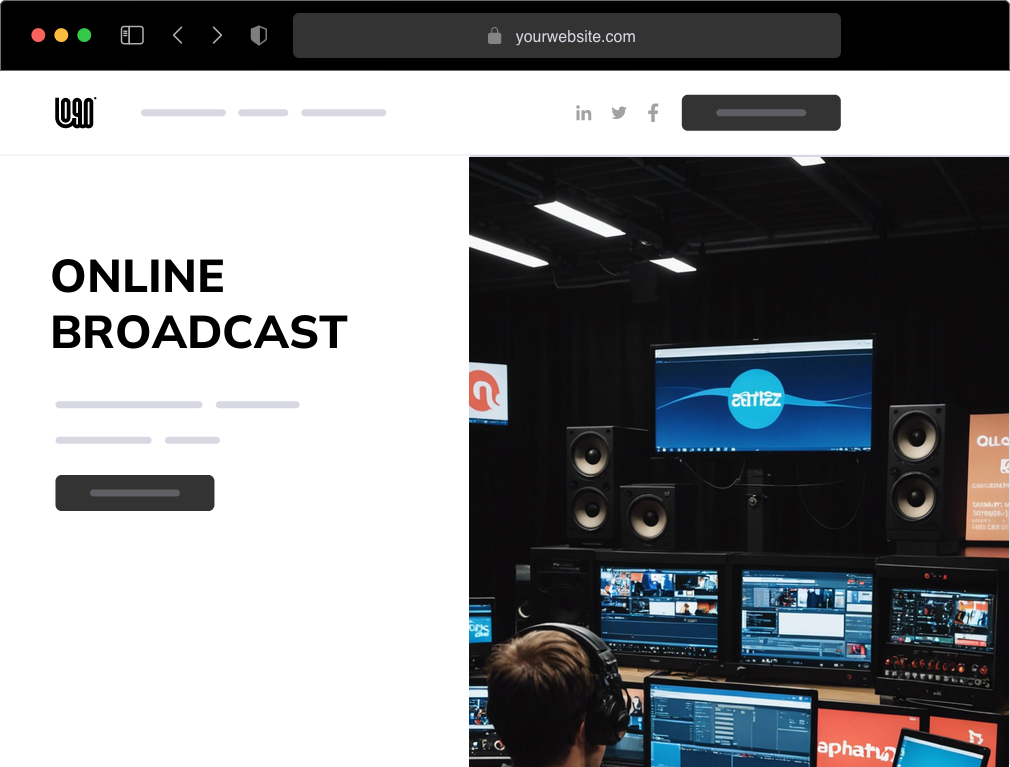1010x767 pixels.
Task: Open the third navigation menu item
Action: click(344, 112)
